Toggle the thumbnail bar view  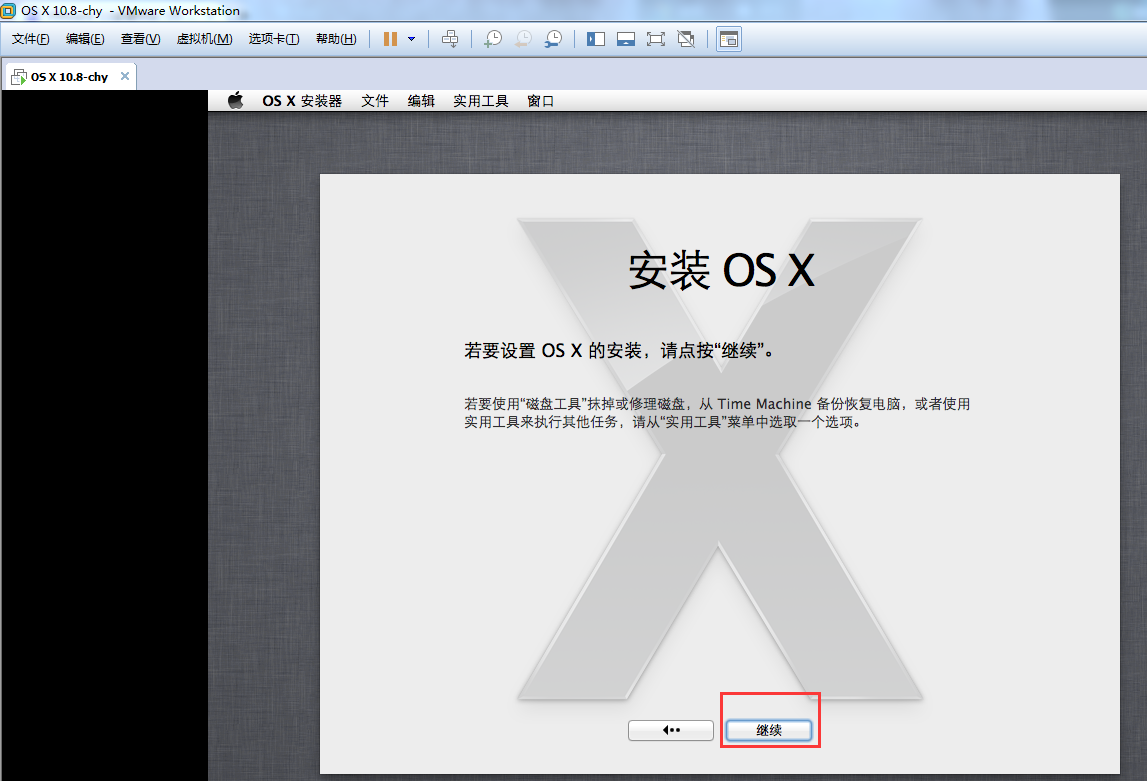(x=626, y=39)
